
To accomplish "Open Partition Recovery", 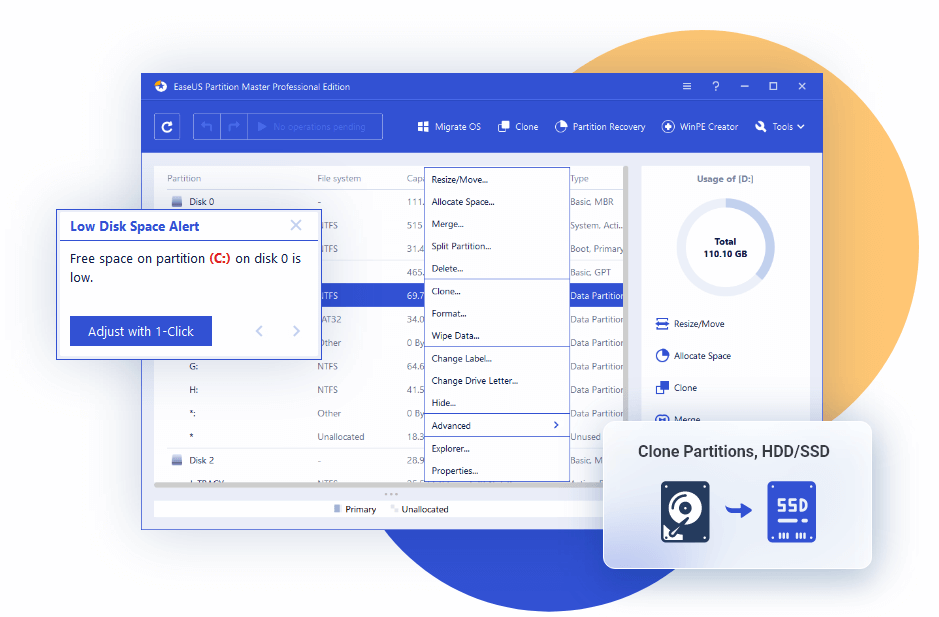I will [600, 127].
